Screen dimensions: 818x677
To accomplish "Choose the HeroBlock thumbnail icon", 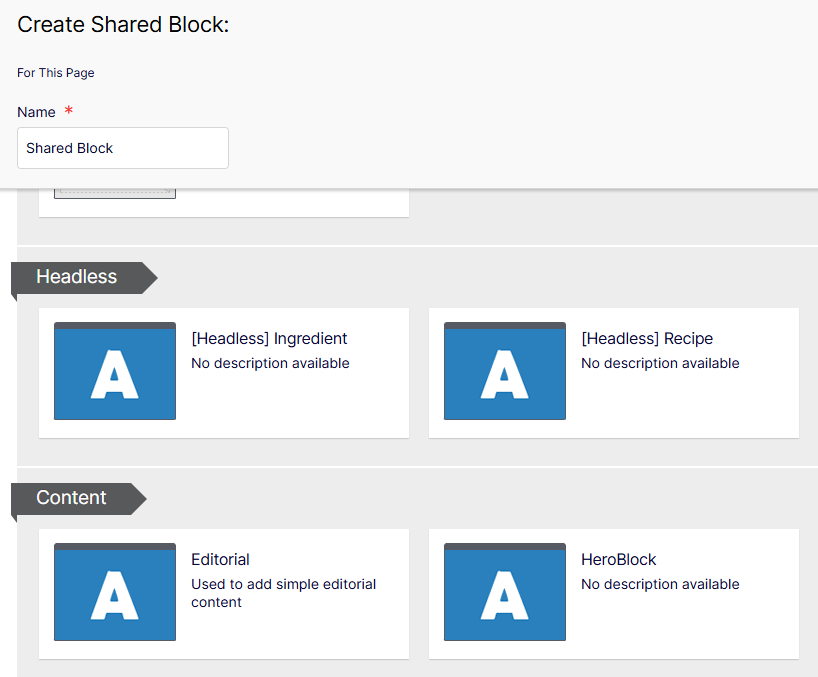I will 504,592.
